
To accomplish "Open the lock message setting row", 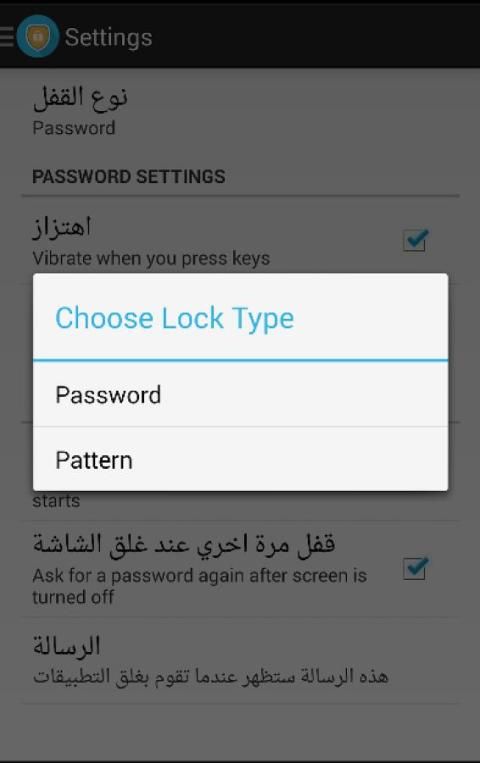I will (240, 661).
